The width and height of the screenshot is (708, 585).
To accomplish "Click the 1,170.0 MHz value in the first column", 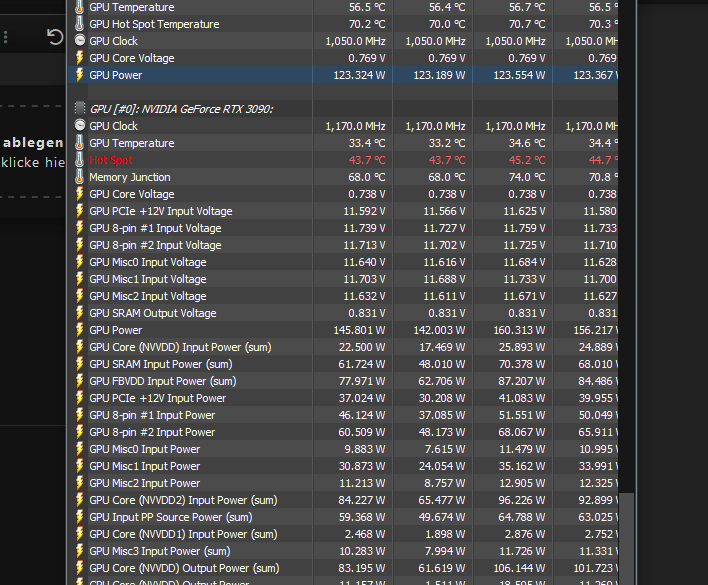I will click(355, 126).
